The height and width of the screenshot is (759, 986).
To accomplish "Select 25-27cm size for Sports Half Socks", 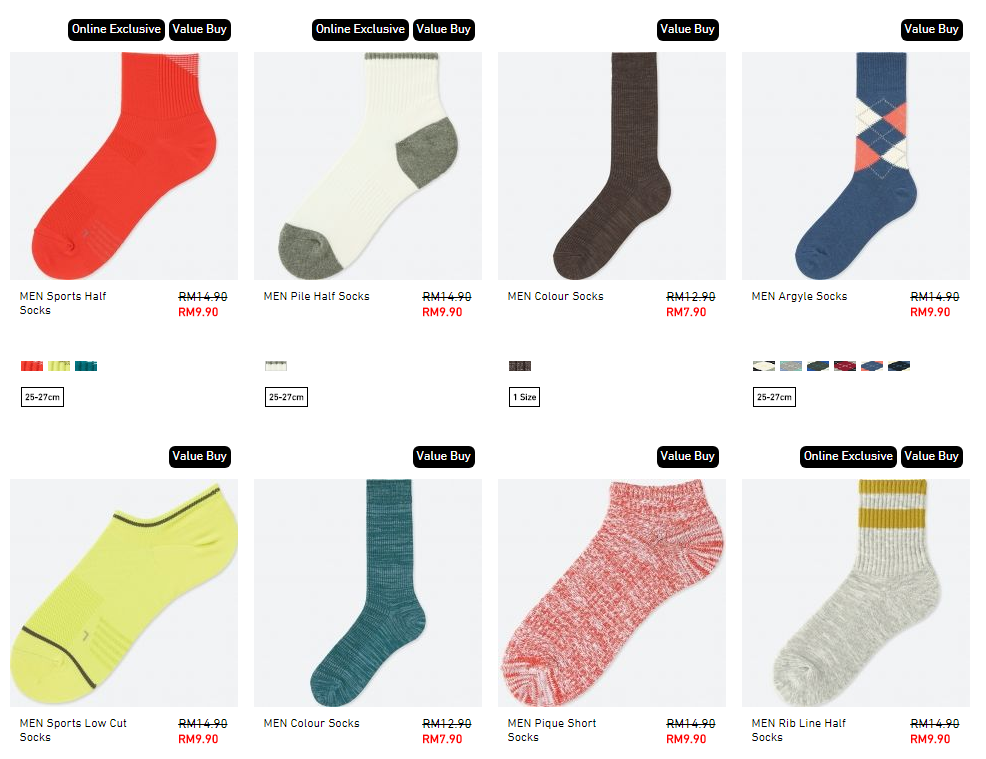I will click(42, 397).
